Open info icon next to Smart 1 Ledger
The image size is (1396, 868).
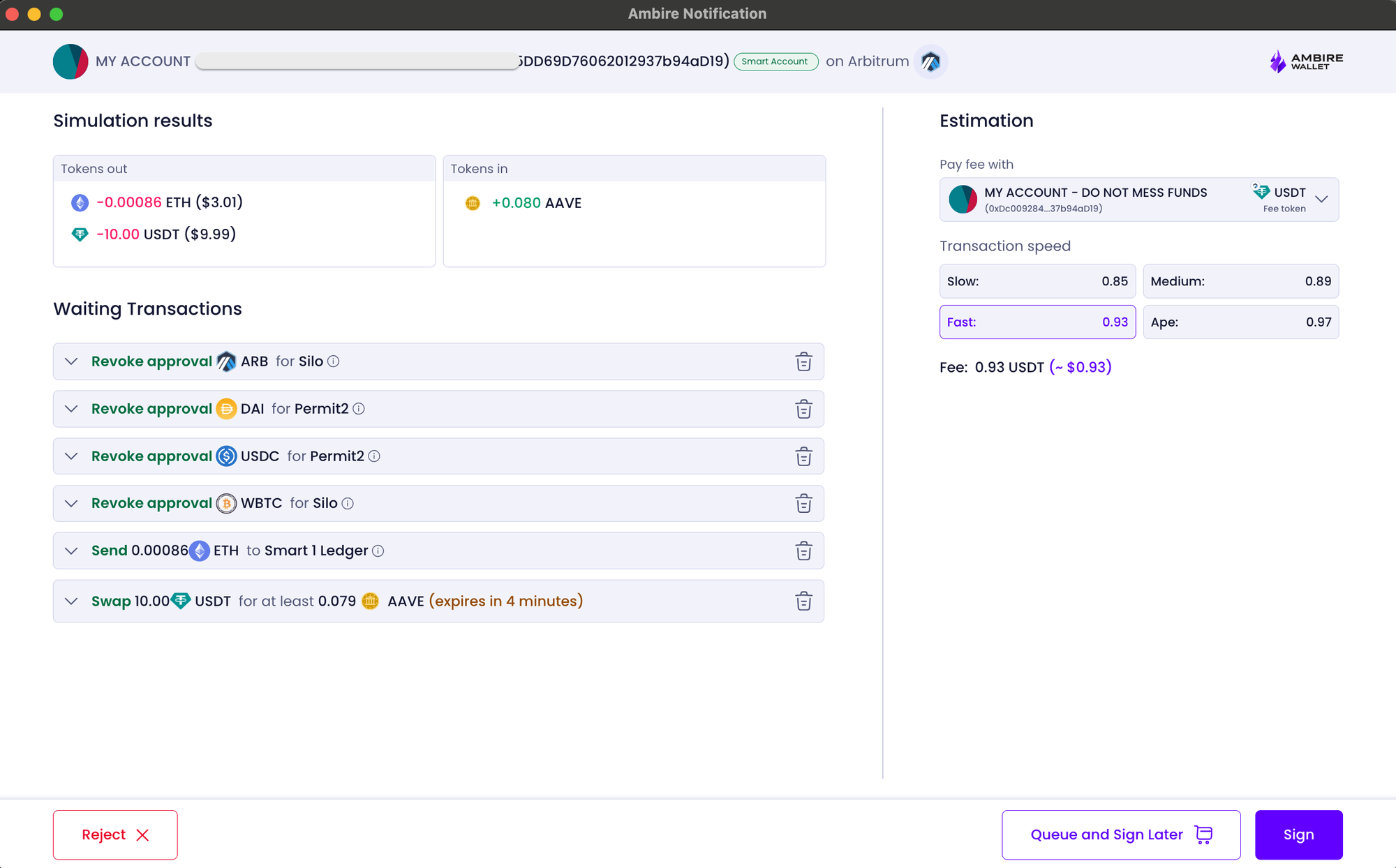click(378, 551)
